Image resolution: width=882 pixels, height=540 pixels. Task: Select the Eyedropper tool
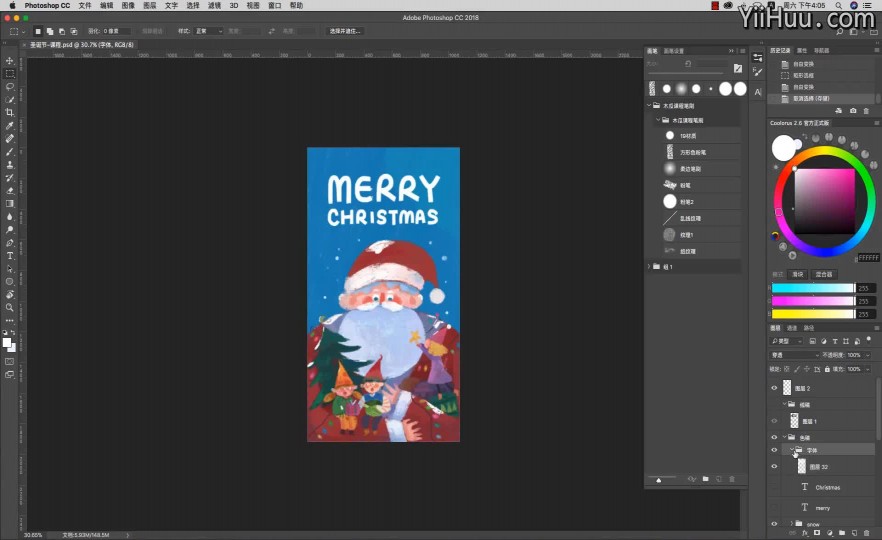(x=10, y=125)
